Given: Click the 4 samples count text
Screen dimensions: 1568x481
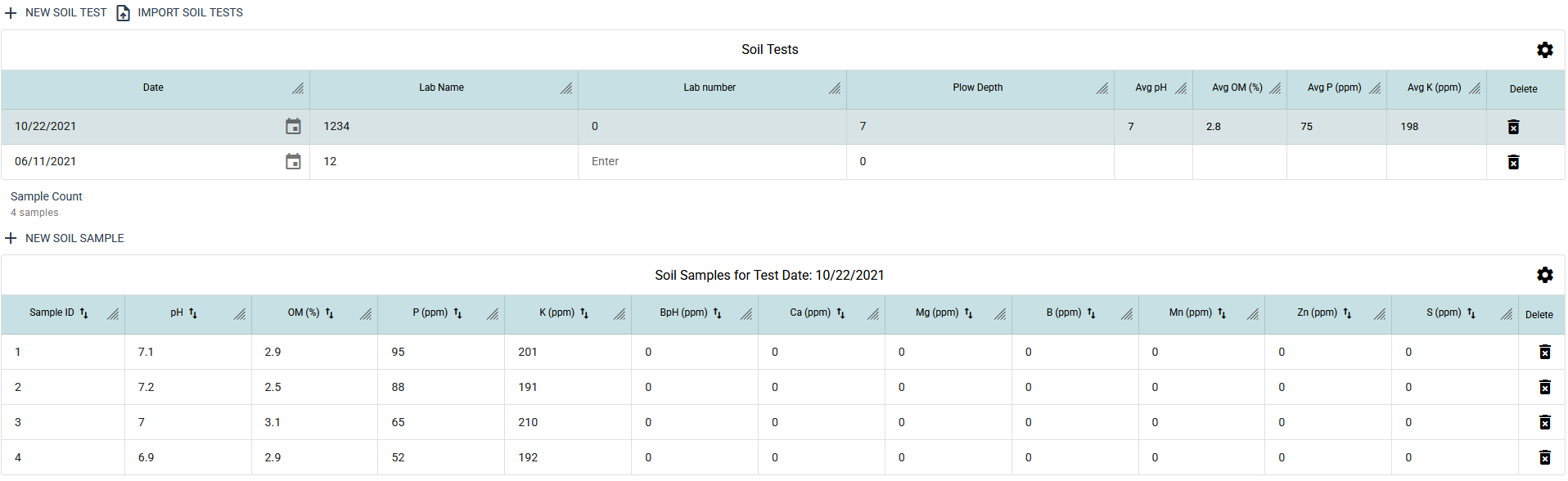Looking at the screenshot, I should 34,213.
